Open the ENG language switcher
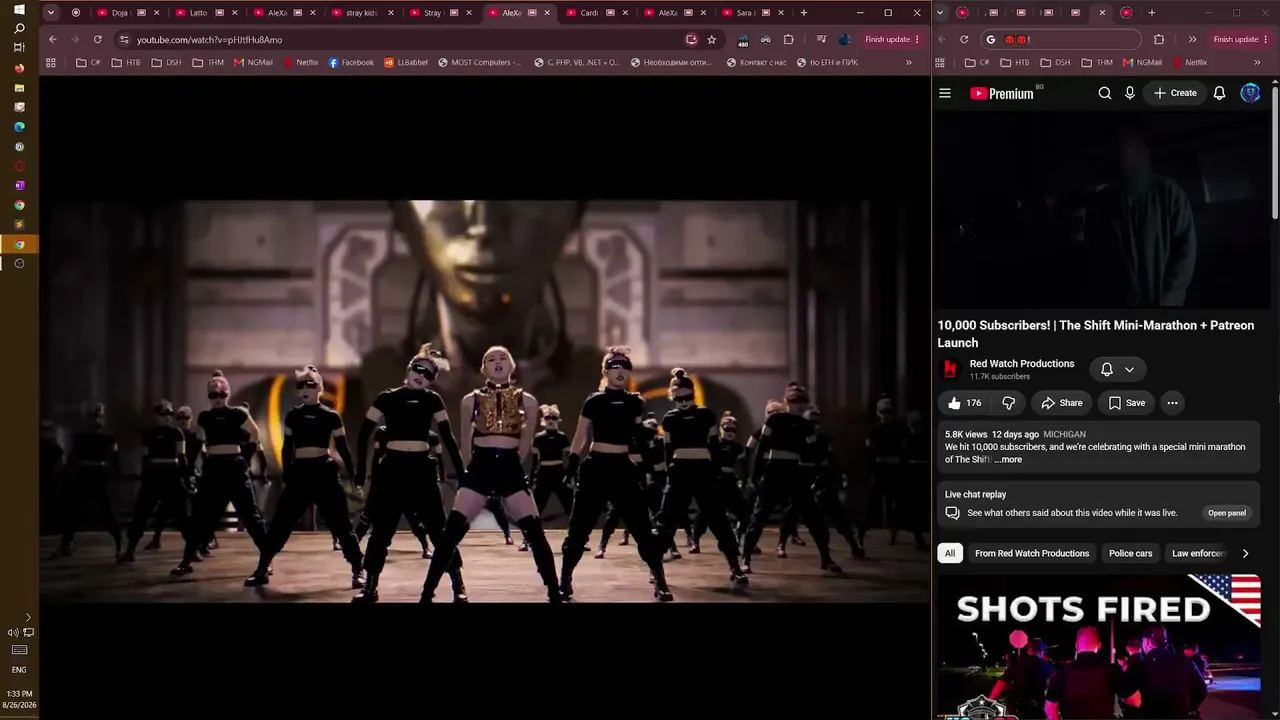This screenshot has height=720, width=1280. pos(19,670)
